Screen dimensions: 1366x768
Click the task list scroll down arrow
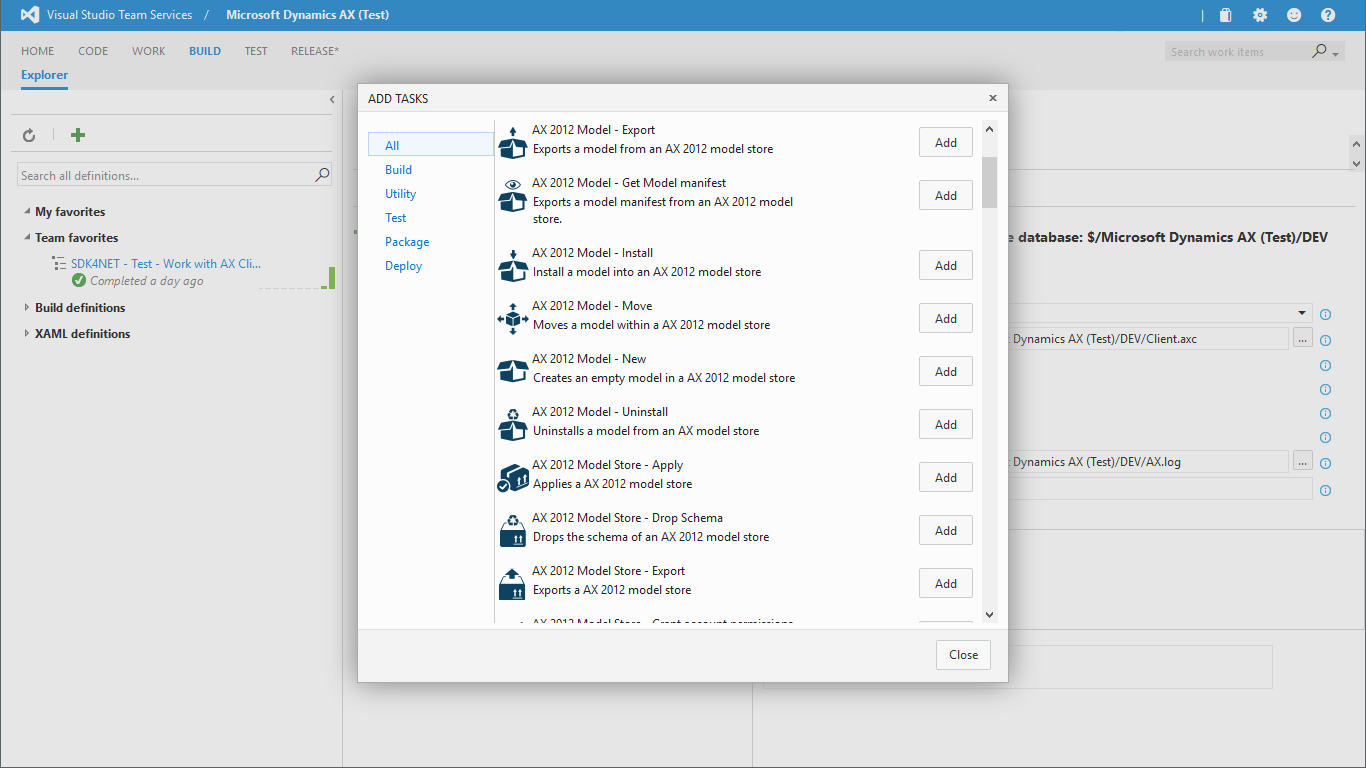990,614
